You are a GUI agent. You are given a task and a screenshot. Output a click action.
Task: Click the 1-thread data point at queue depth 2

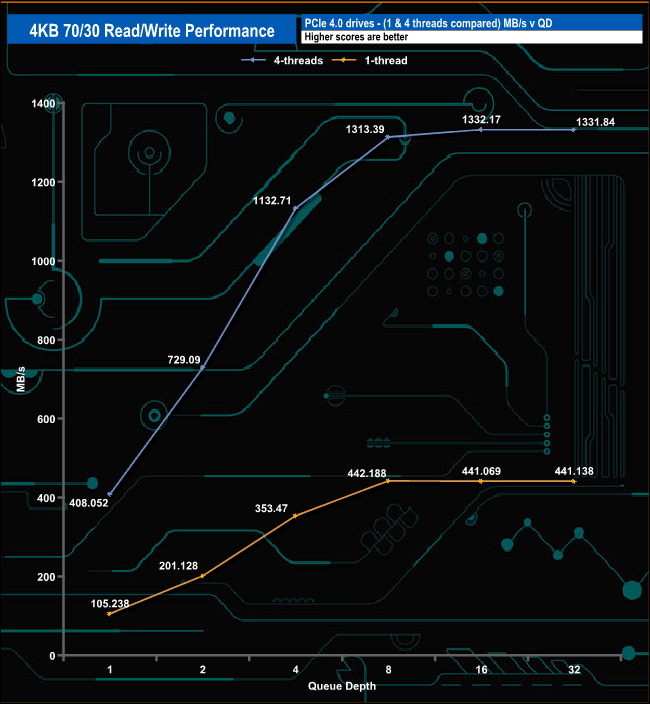(x=202, y=576)
